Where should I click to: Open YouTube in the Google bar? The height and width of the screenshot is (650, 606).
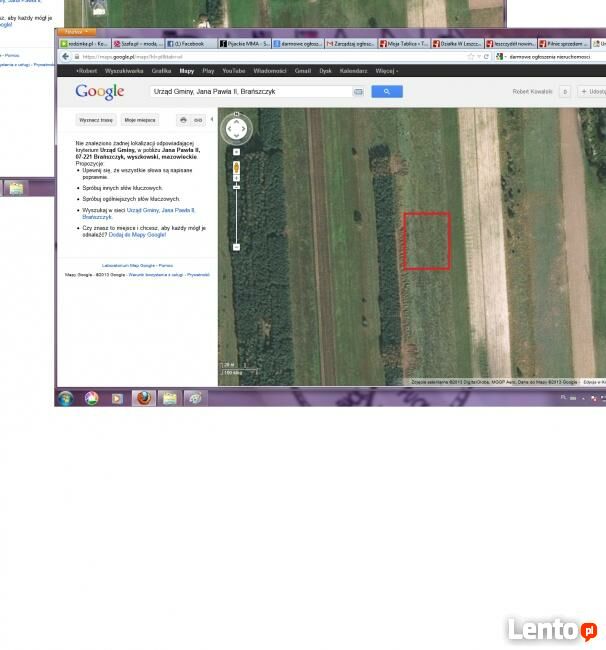point(234,71)
